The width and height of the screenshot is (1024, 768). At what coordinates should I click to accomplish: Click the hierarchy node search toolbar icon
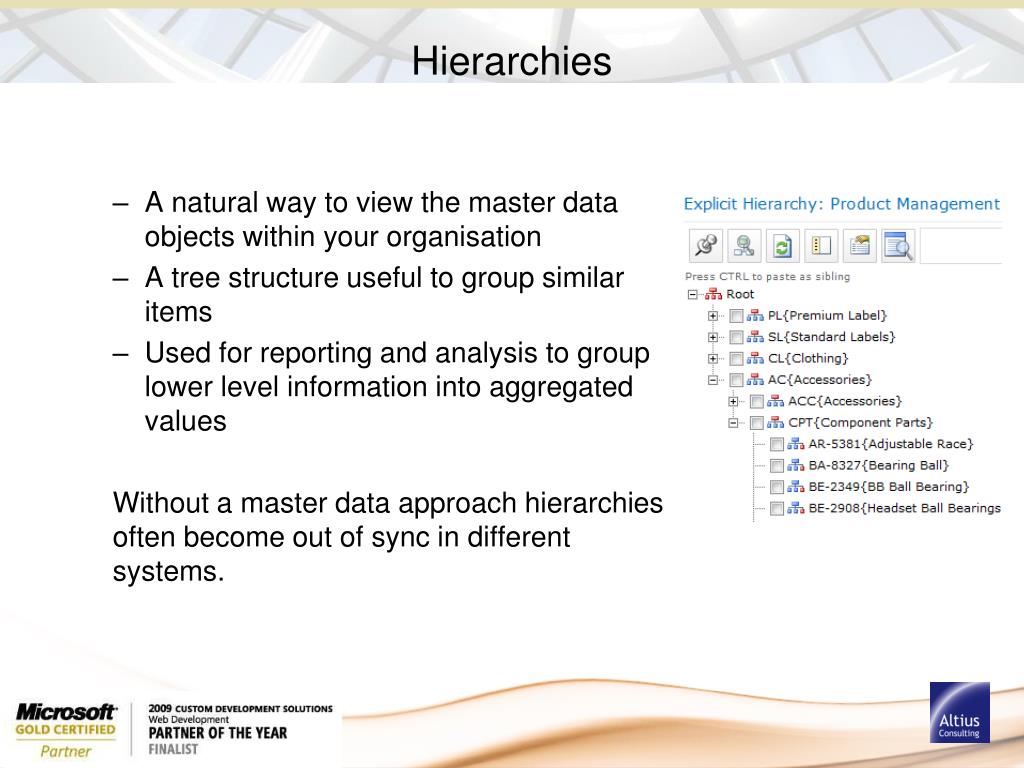coord(744,246)
